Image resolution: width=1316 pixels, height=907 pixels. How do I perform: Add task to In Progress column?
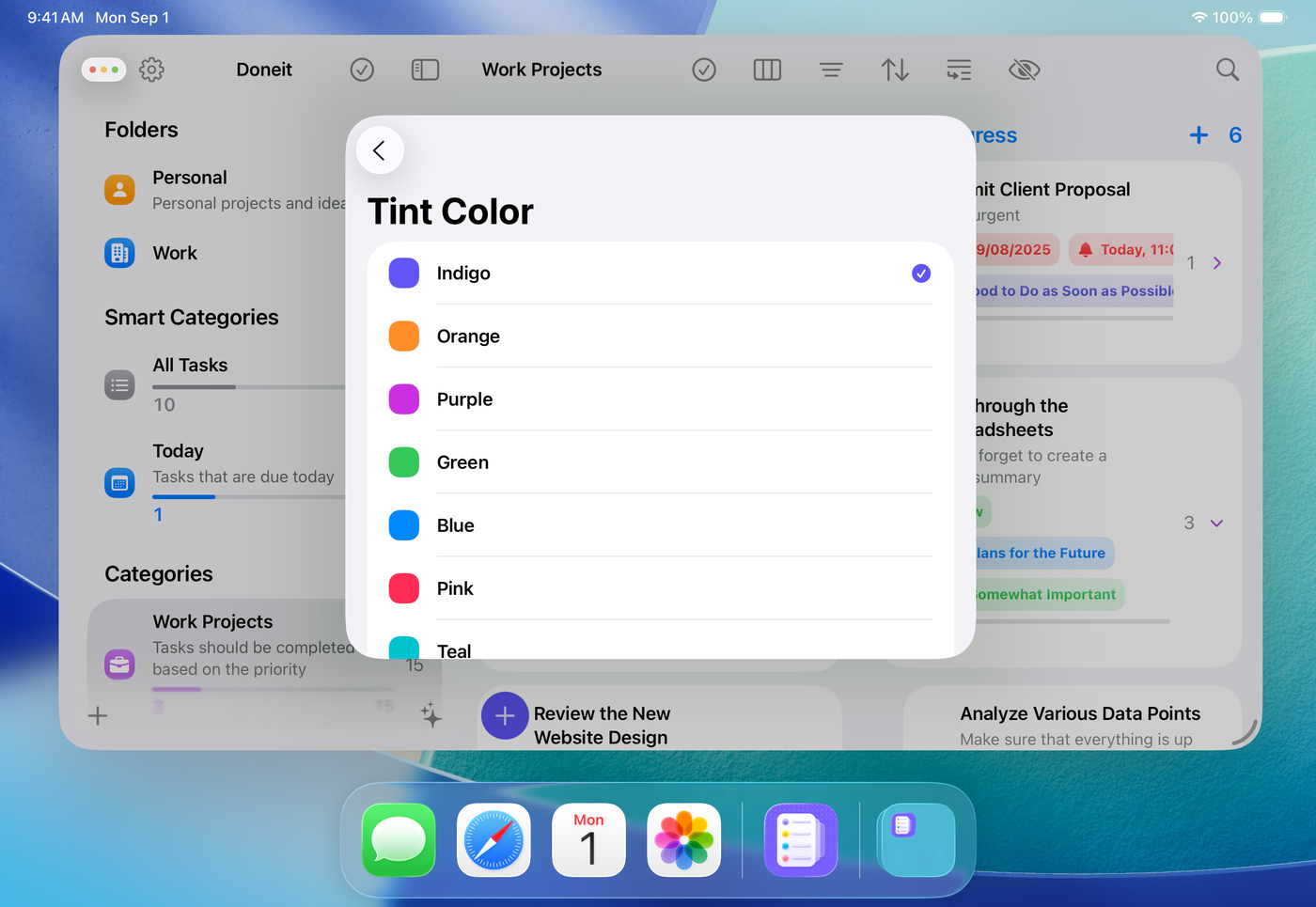coord(1198,135)
